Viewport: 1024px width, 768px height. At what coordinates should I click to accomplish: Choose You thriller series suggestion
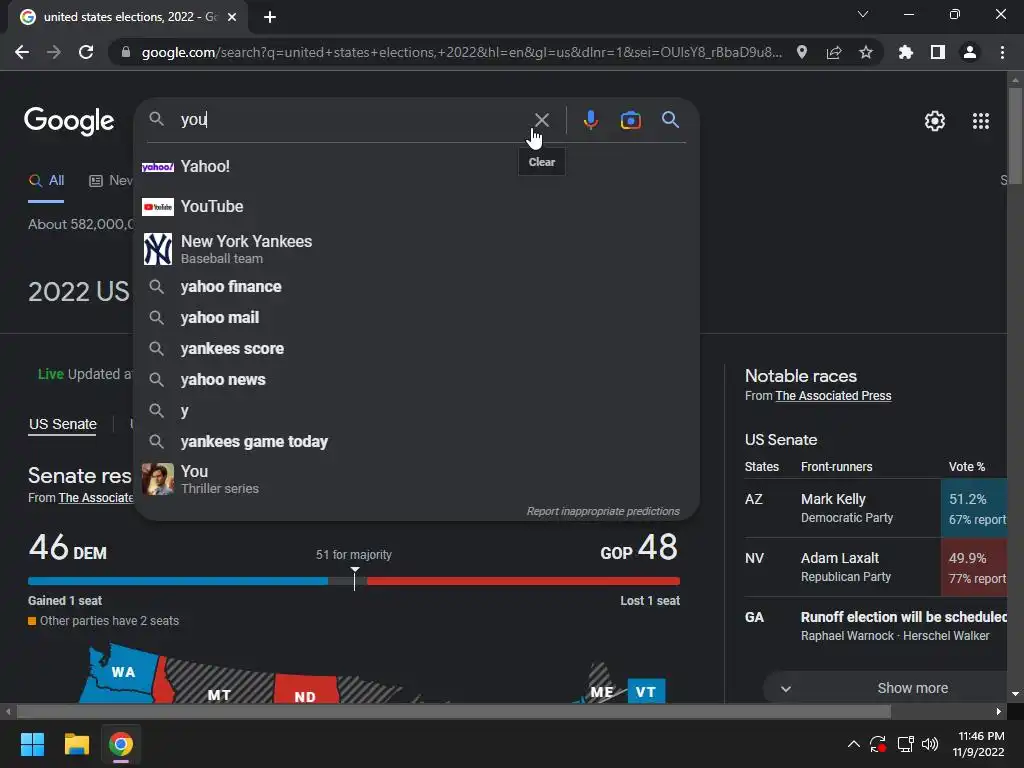click(416, 479)
